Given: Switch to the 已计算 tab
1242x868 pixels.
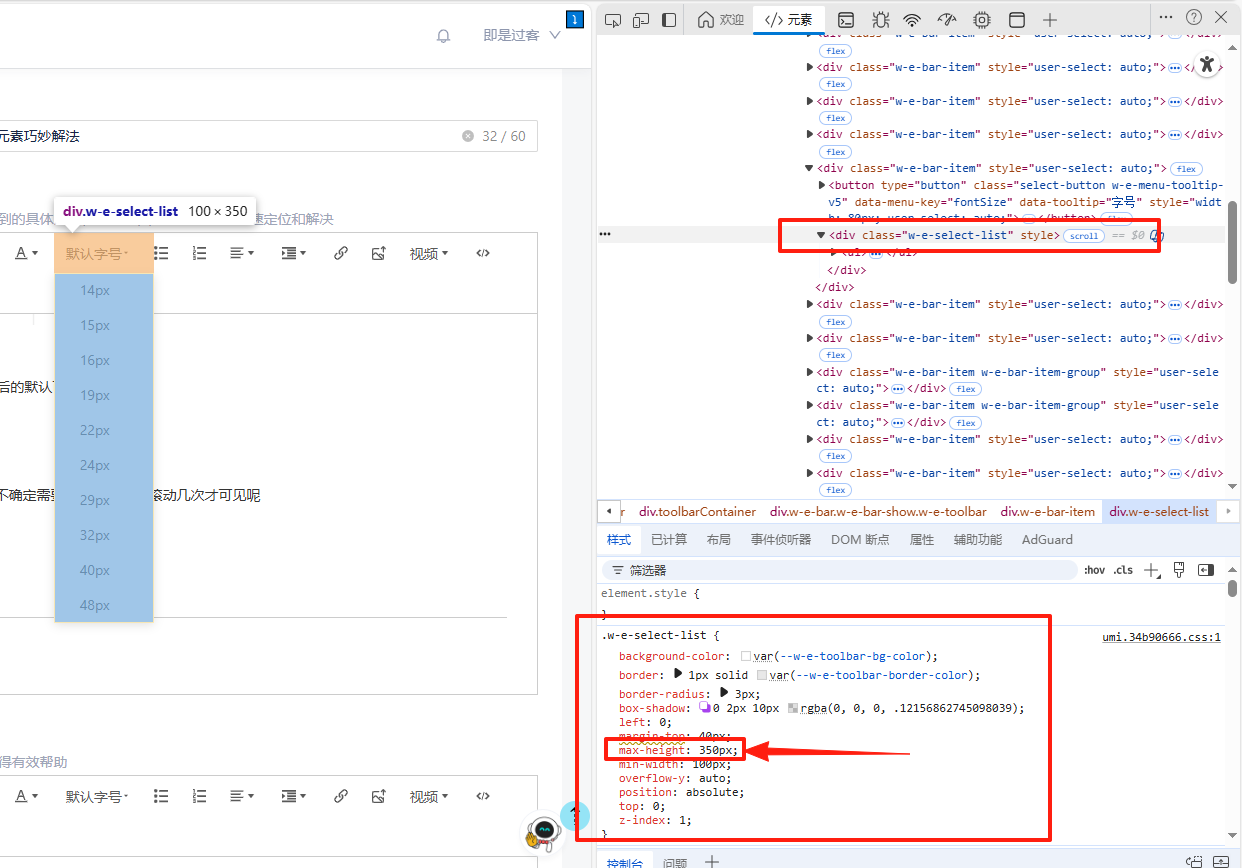Looking at the screenshot, I should 669,540.
